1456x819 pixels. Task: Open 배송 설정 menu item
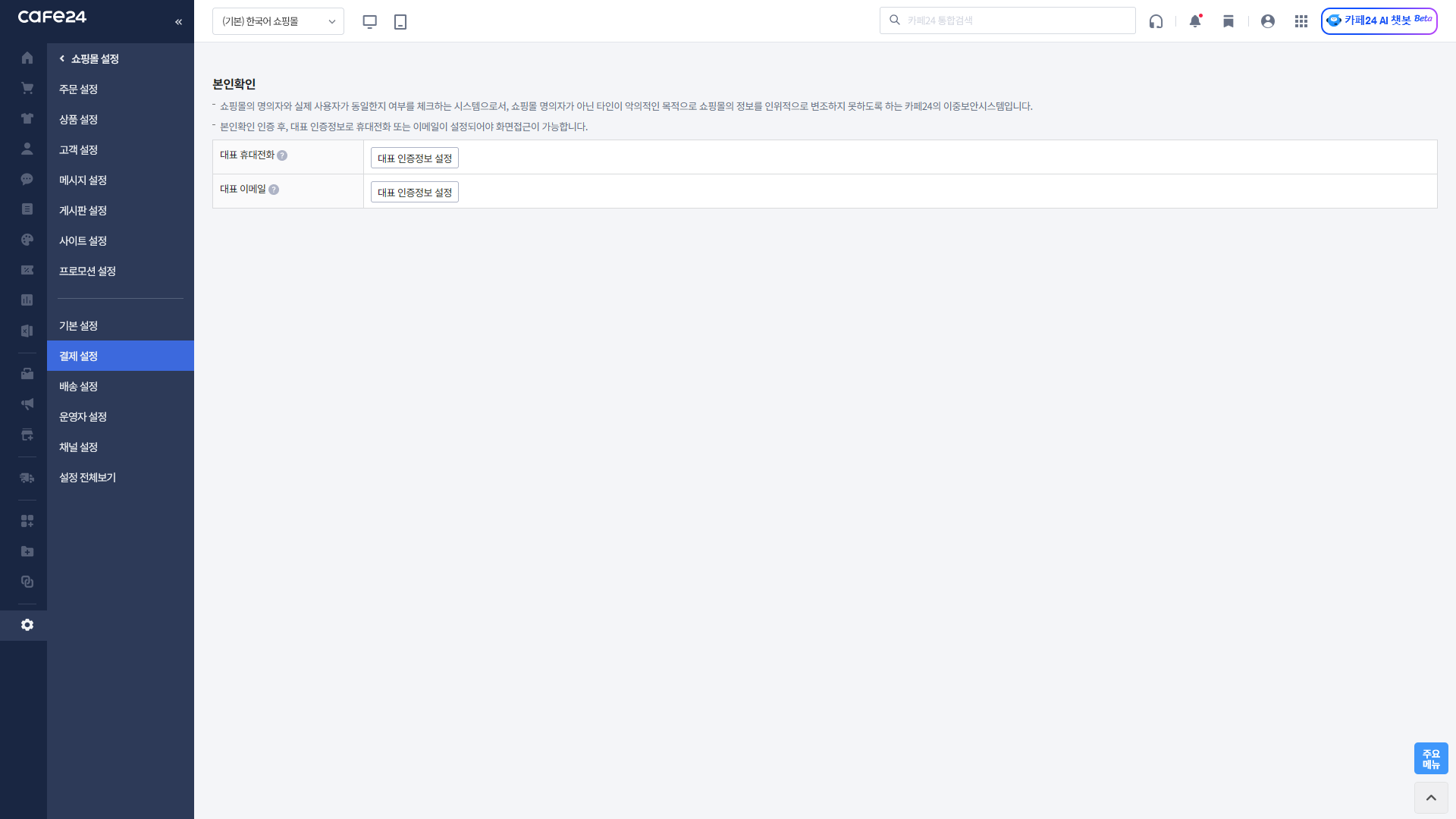[x=79, y=386]
